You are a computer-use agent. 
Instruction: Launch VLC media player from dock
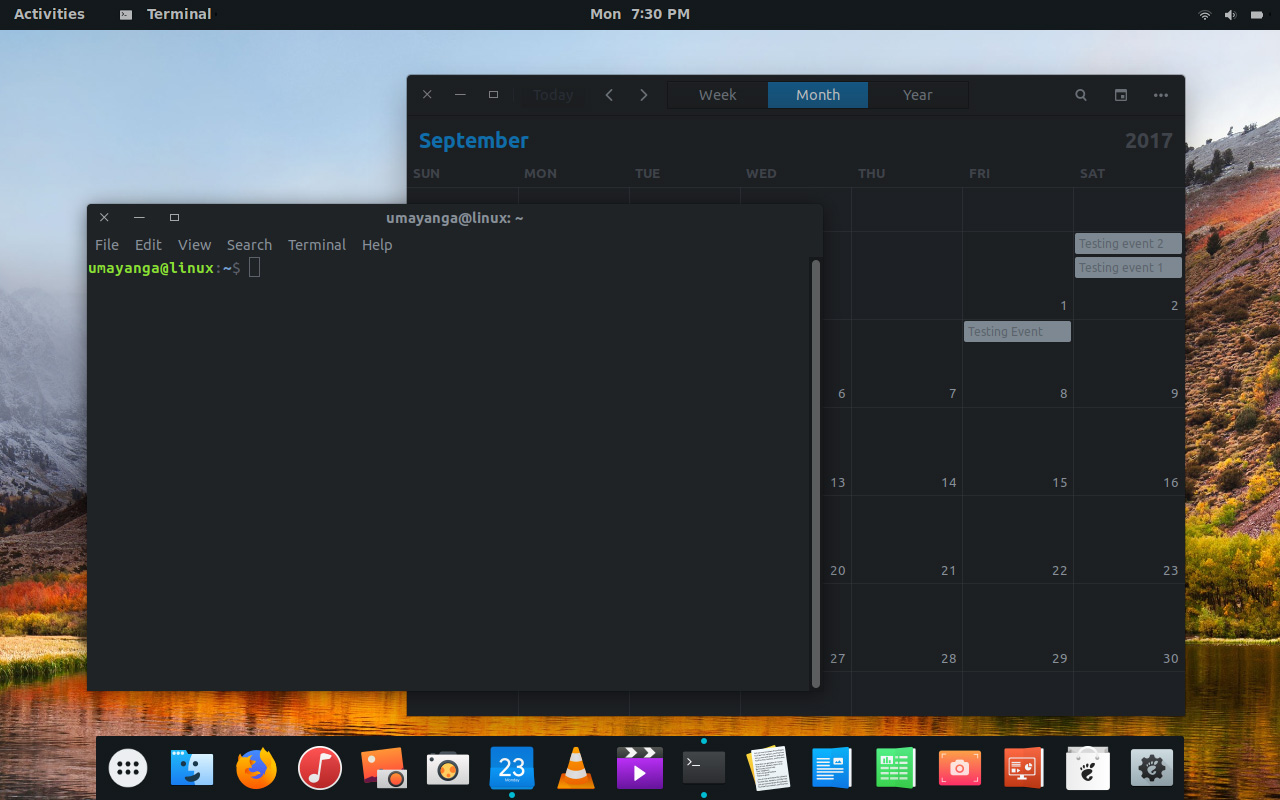pyautogui.click(x=576, y=768)
